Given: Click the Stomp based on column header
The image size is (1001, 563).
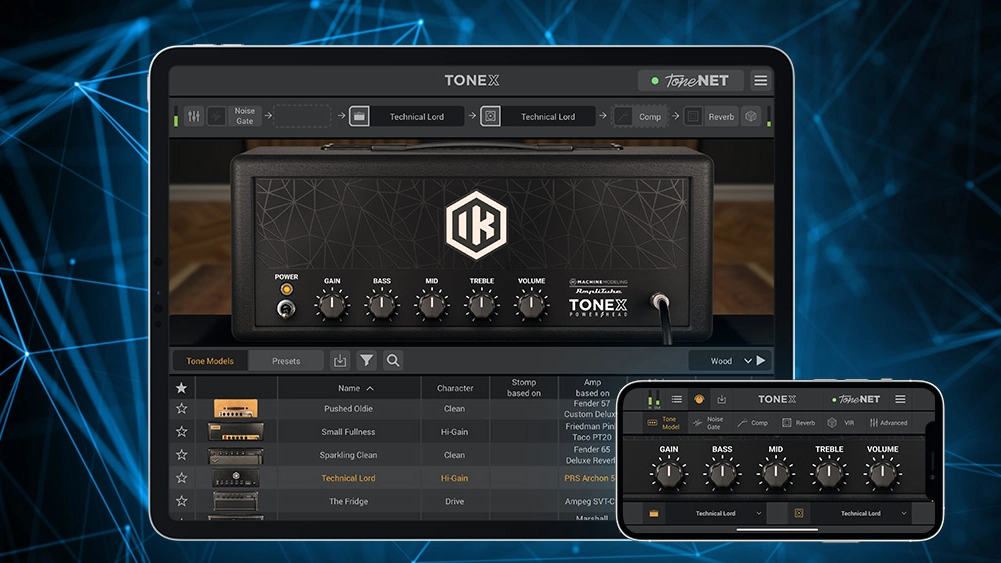Looking at the screenshot, I should point(523,387).
